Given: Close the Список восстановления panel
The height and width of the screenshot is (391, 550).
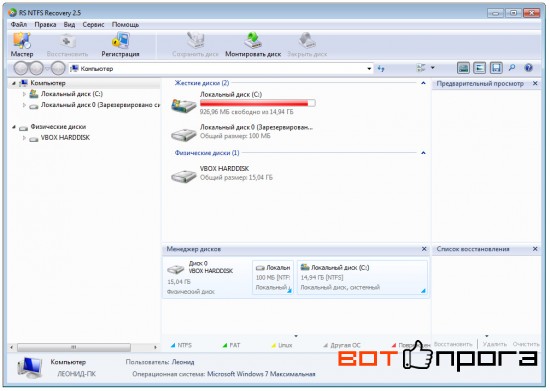Looking at the screenshot, I should pos(535,249).
